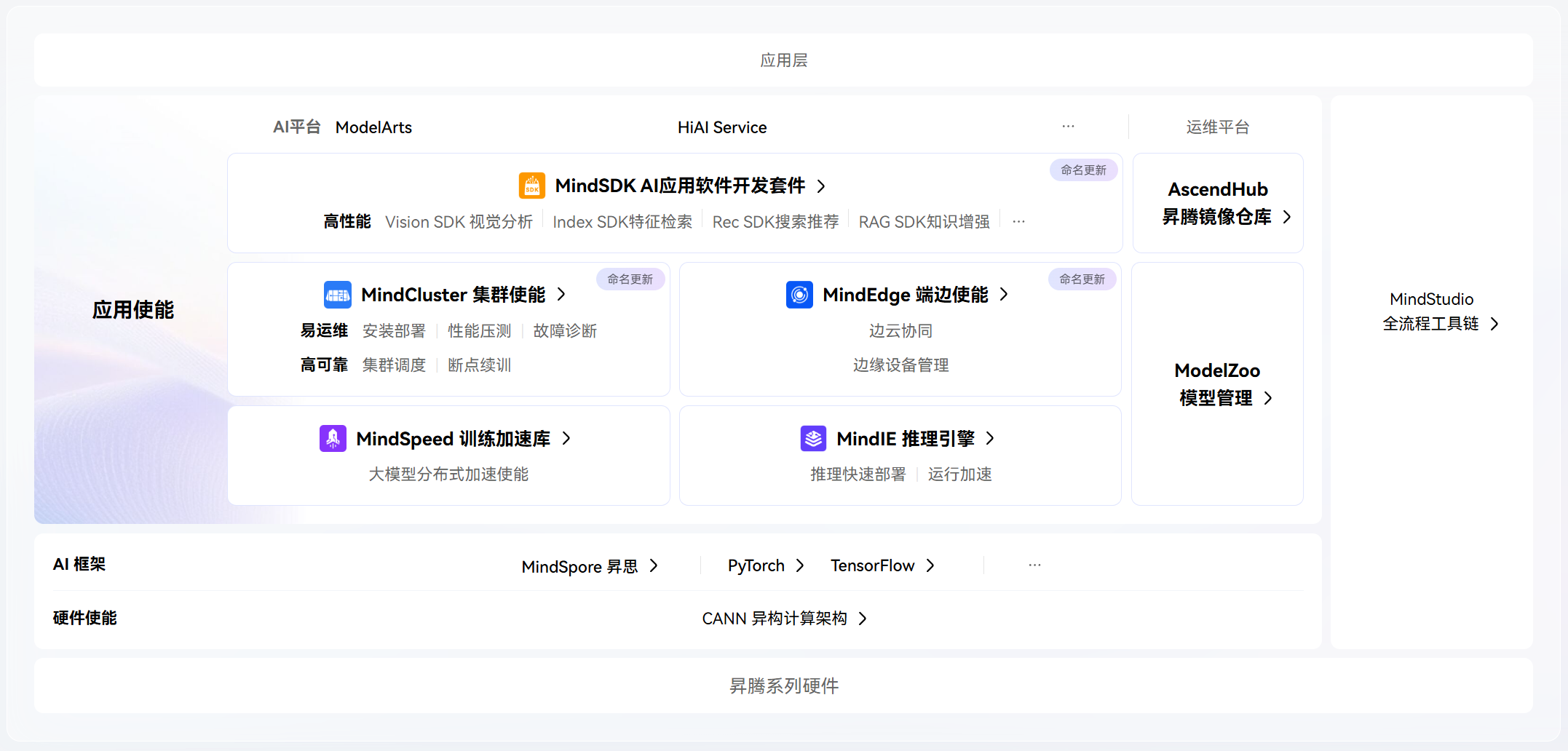Click the MindIE layered stack icon
Screen dimensions: 1568x751
coord(813,439)
